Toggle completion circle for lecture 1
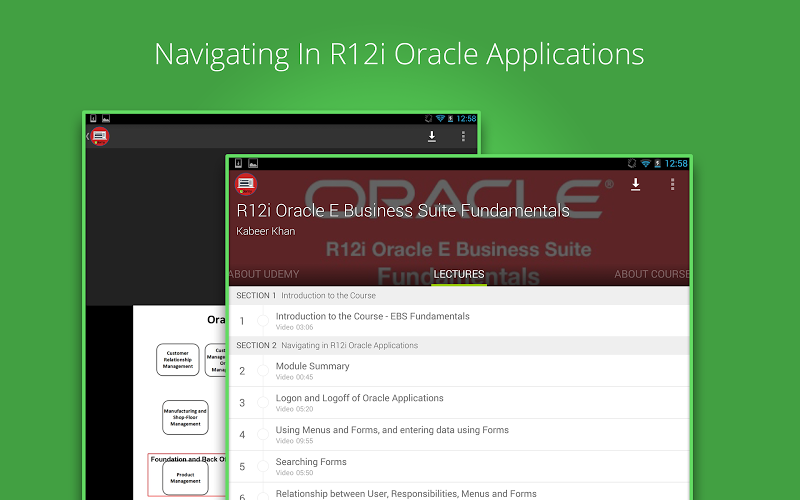This screenshot has height=500, width=800. click(263, 321)
